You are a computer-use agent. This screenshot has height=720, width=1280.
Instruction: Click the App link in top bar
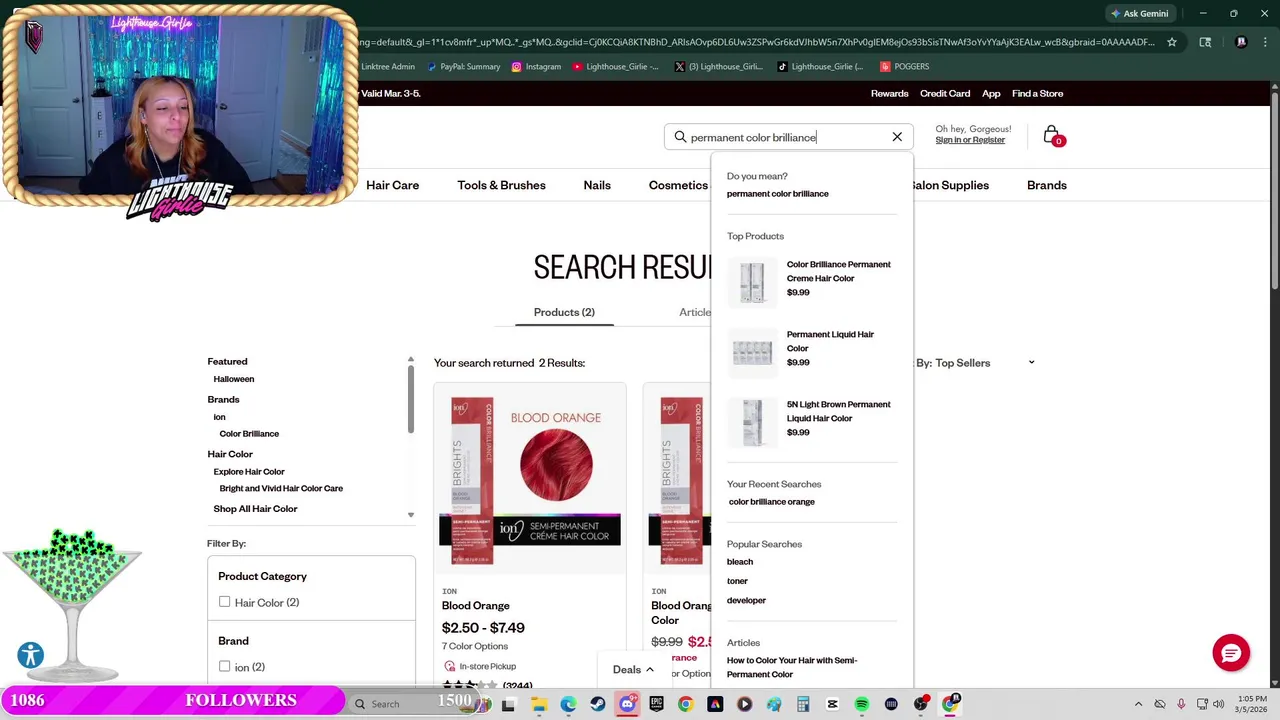pyautogui.click(x=991, y=93)
